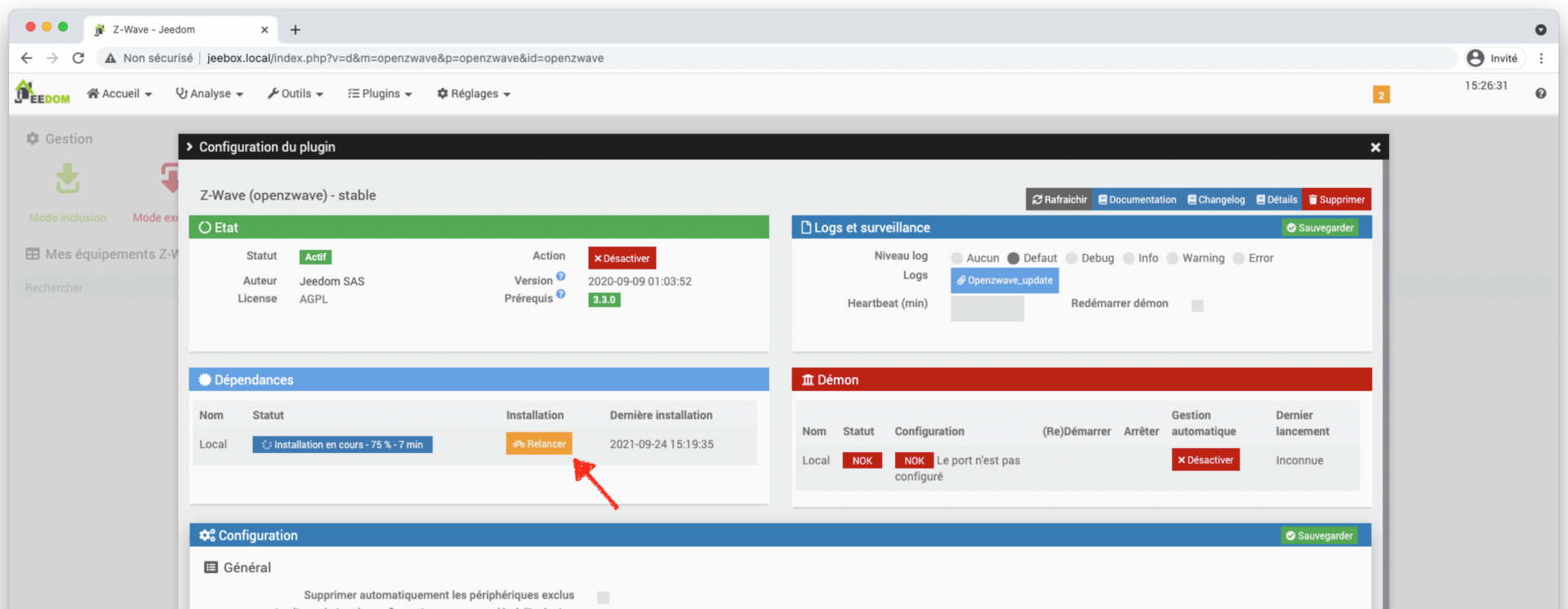Reload the browser page
The width and height of the screenshot is (1568, 609).
coord(78,58)
